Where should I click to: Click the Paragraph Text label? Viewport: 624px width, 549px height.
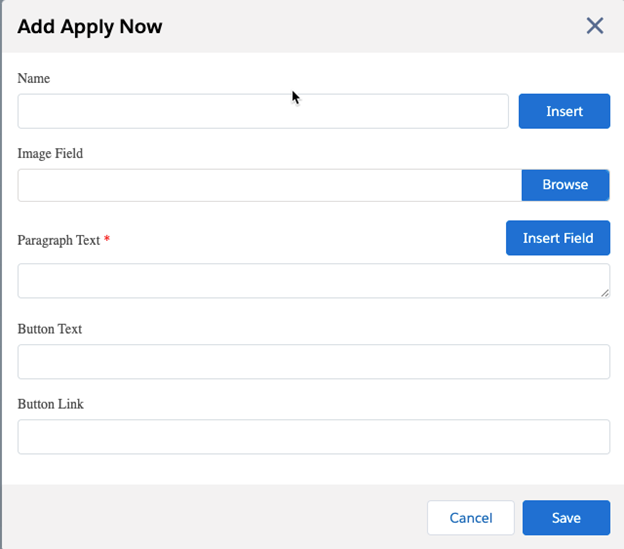click(x=59, y=240)
